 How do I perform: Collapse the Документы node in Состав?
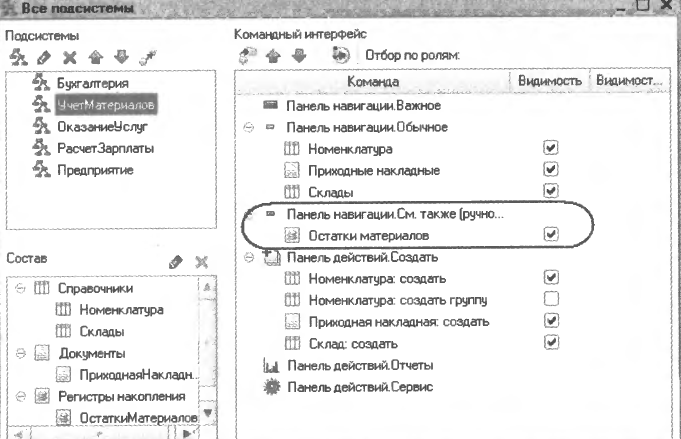20,353
